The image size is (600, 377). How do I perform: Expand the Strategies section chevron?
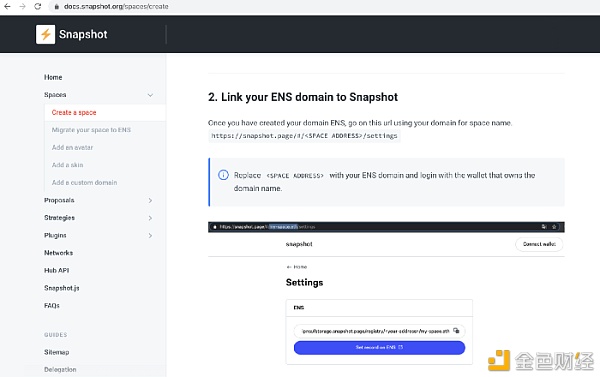click(x=150, y=218)
